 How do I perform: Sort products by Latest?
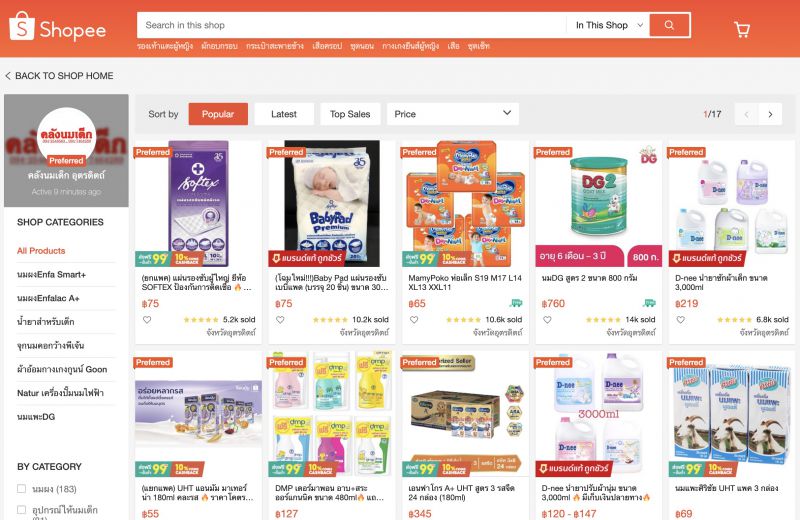(x=284, y=114)
